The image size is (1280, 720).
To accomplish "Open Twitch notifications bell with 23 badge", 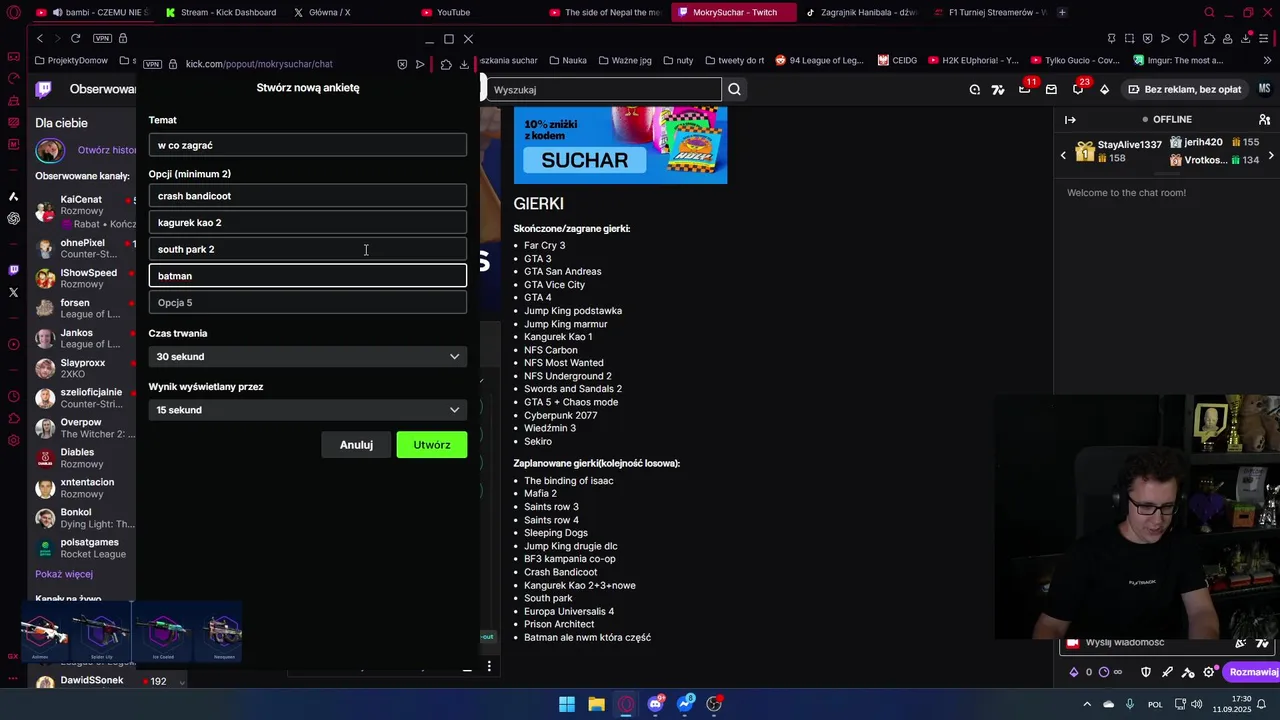I will 1078,89.
